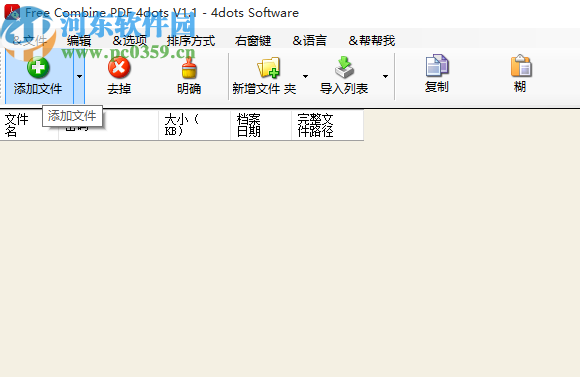This screenshot has height=377, width=580.
Task: Sort by the 文件名 column header
Action: tap(29, 125)
